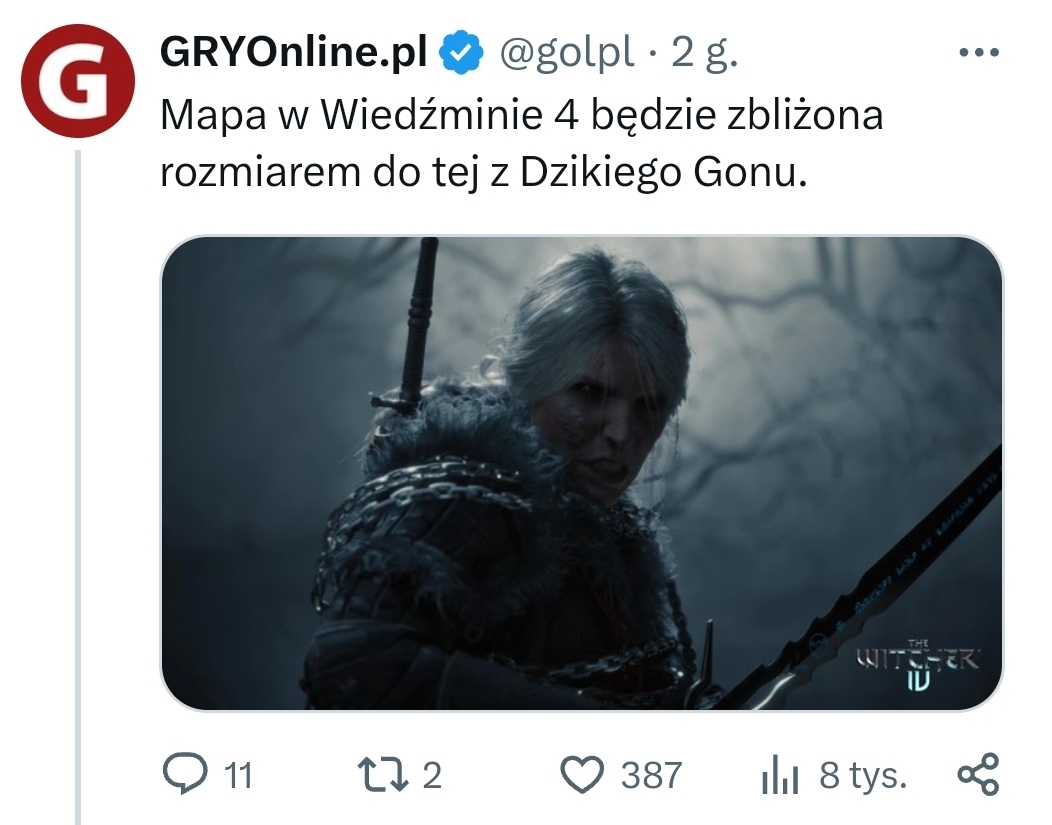Viewport: 1052px width, 825px height.
Task: Click the share icon
Action: (978, 775)
